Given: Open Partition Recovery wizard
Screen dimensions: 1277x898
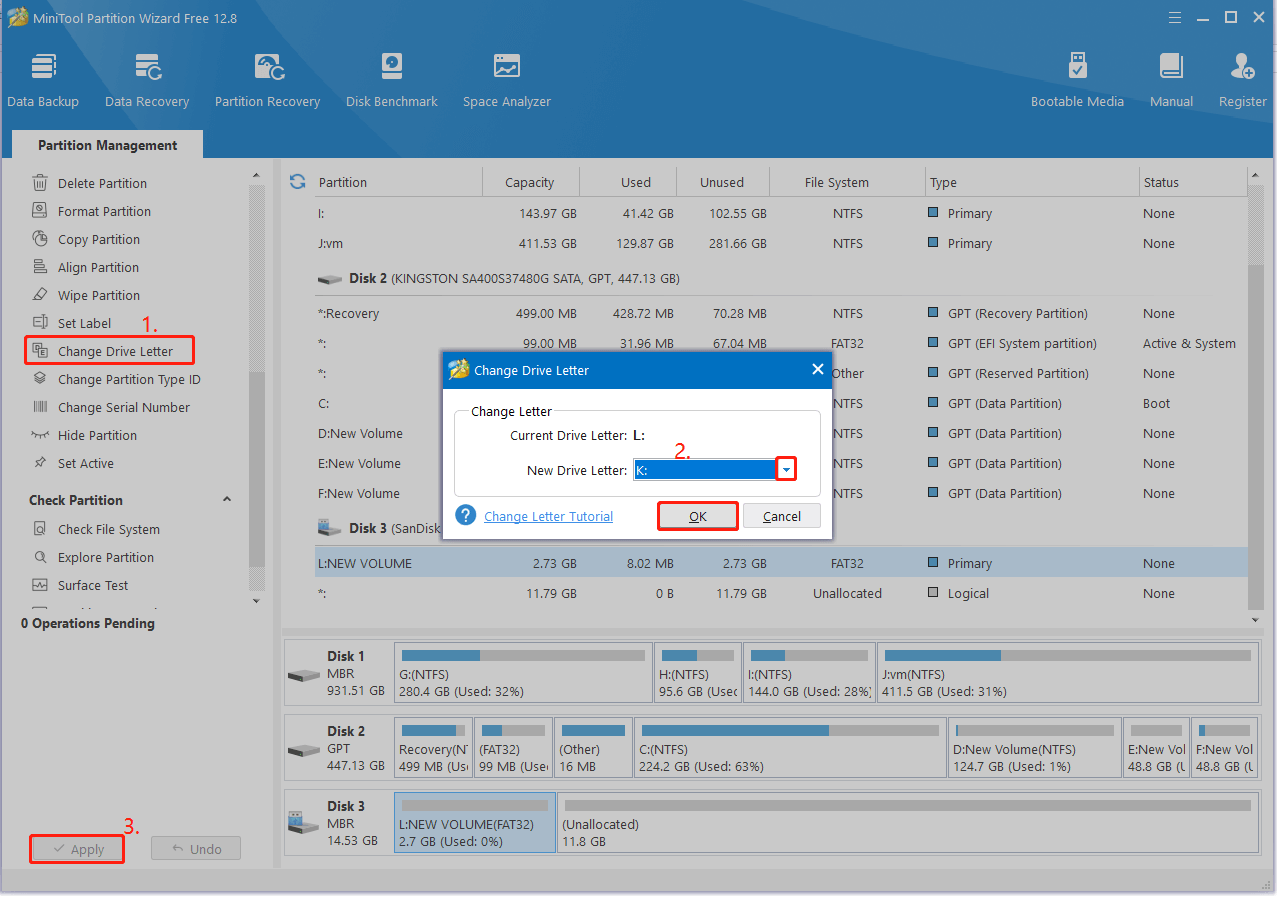Looking at the screenshot, I should (267, 80).
